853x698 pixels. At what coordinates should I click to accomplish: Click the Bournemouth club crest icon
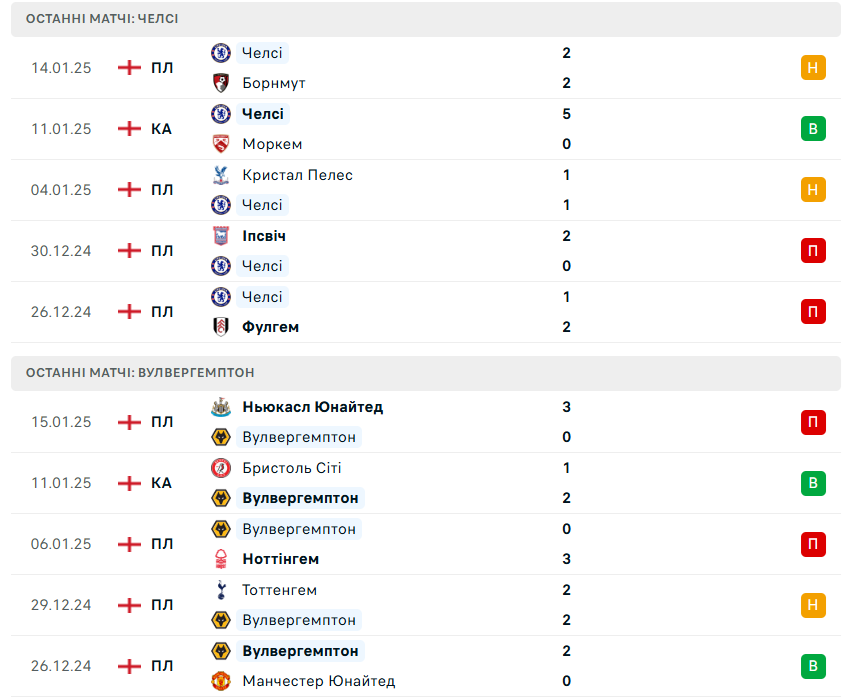coord(221,83)
